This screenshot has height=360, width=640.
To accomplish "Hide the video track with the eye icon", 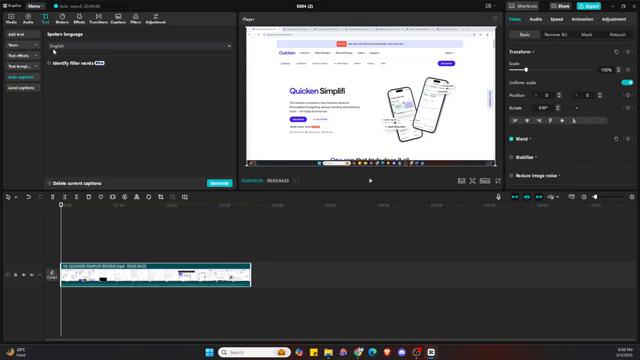I will pyautogui.click(x=24, y=275).
